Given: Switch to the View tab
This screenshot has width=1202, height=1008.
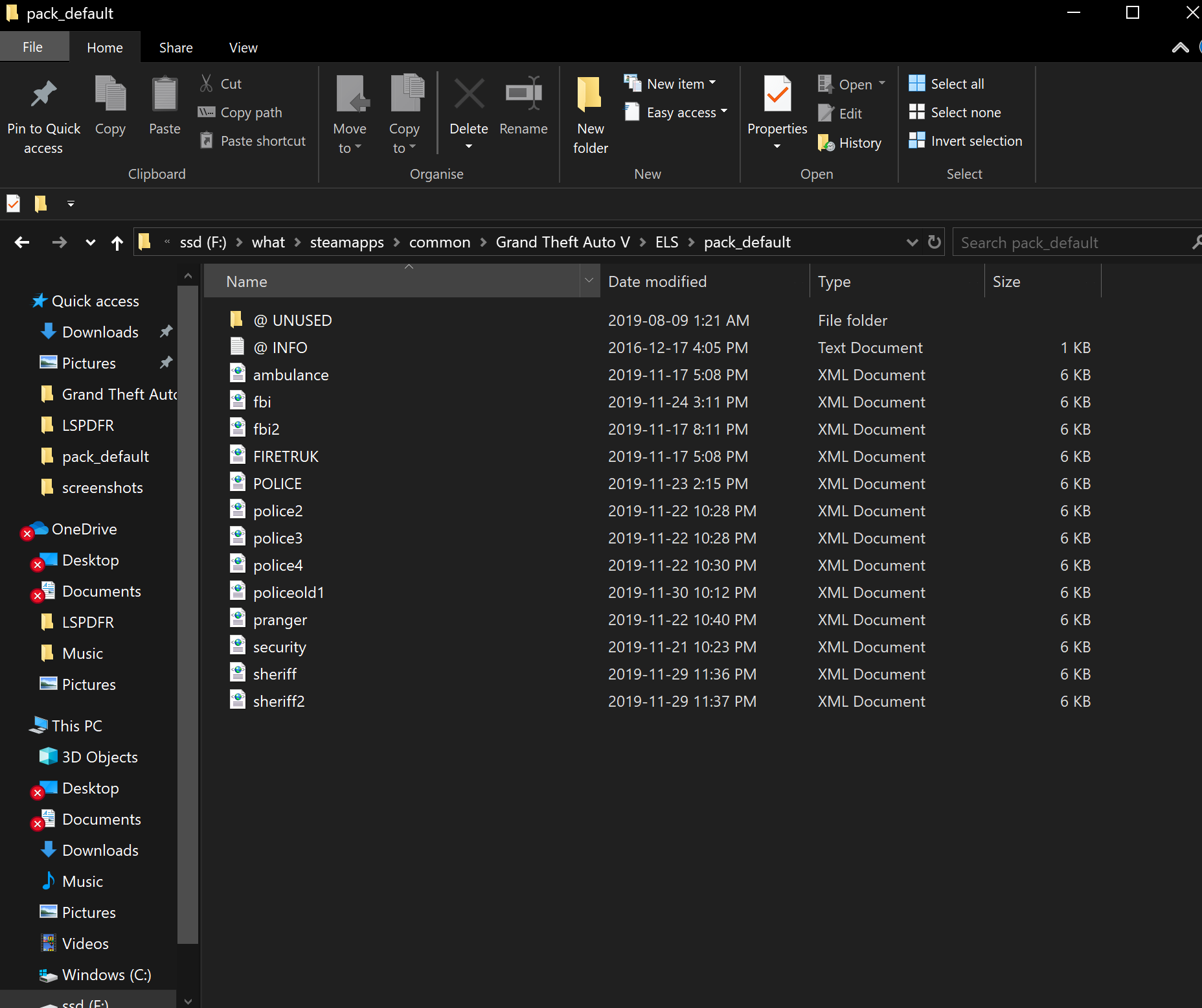Looking at the screenshot, I should coord(243,47).
